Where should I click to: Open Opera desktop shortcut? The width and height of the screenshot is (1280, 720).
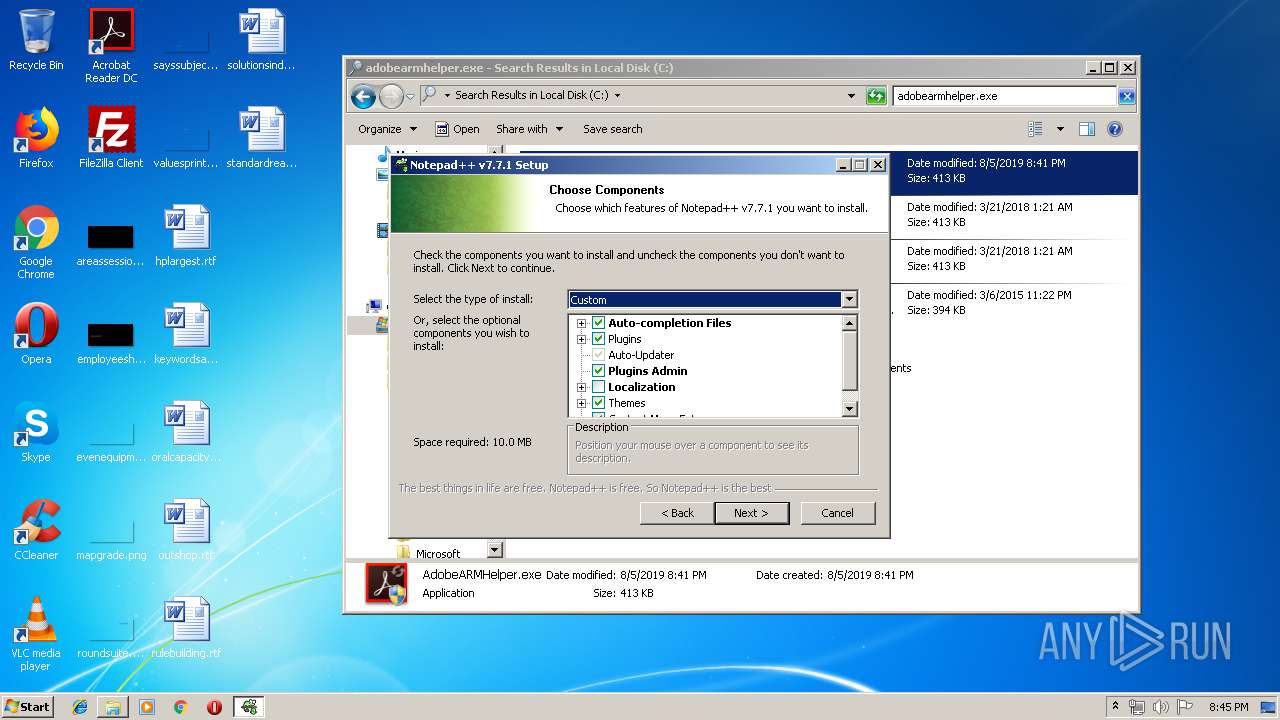click(36, 334)
